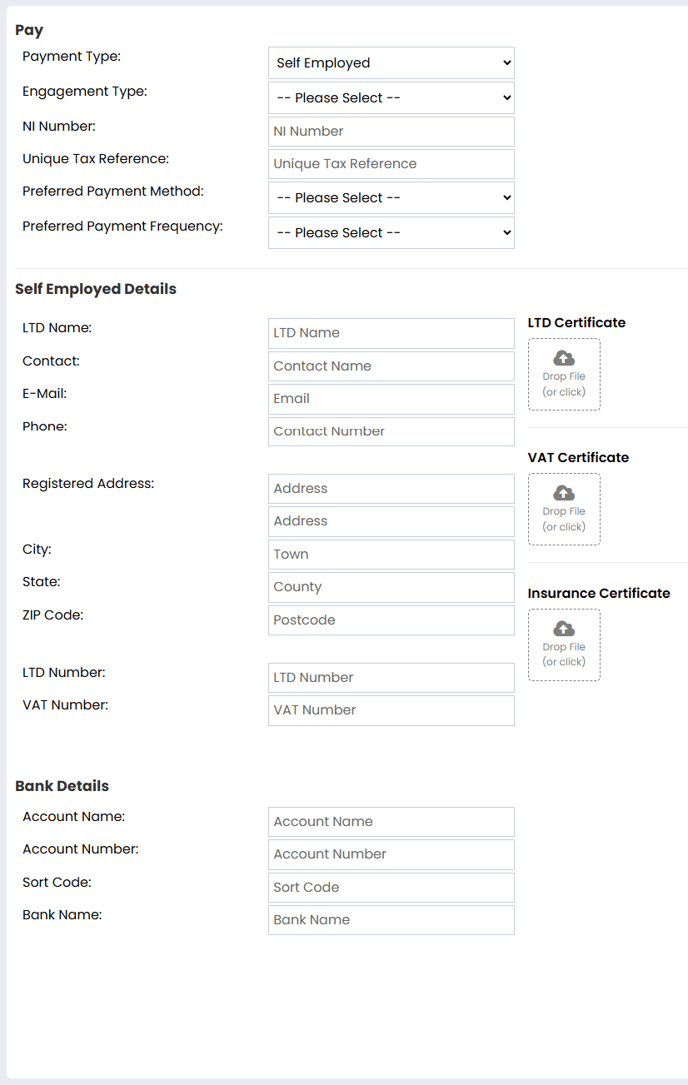Click the 'Sort Code:' label
688x1085 pixels.
(x=57, y=882)
